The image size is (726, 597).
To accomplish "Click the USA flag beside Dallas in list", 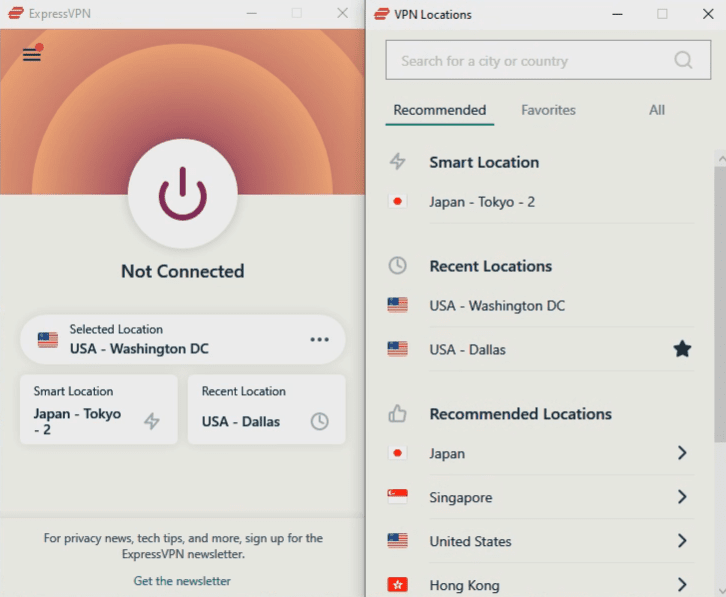I will pyautogui.click(x=397, y=349).
